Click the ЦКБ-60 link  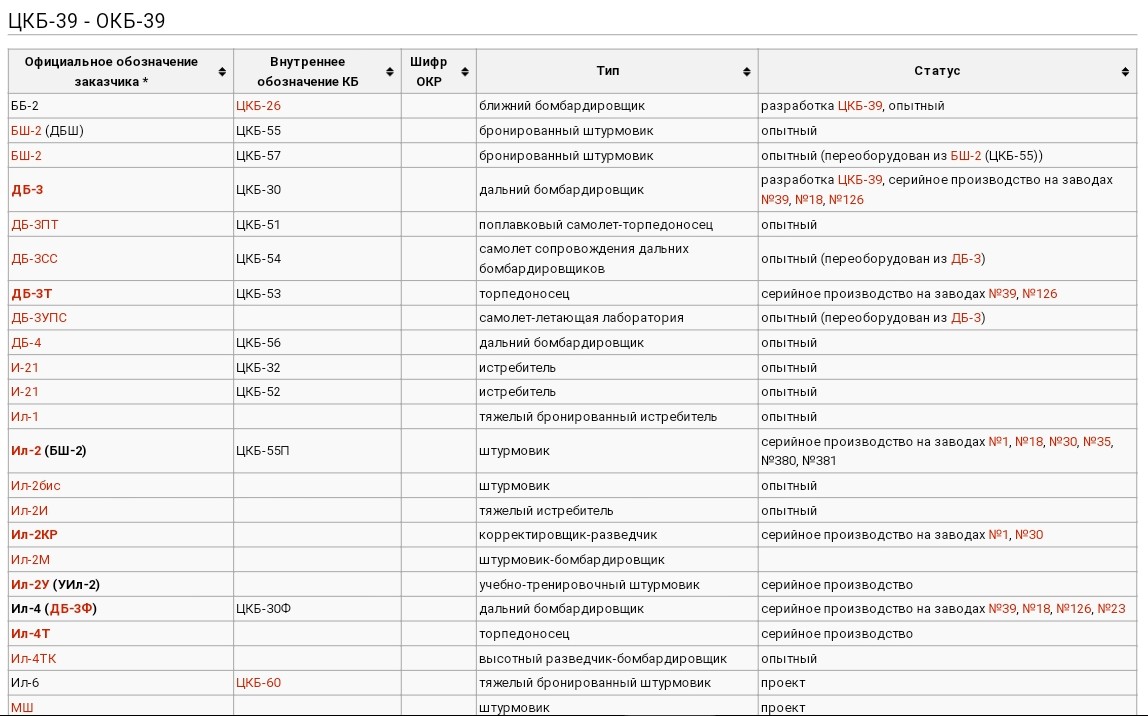258,683
